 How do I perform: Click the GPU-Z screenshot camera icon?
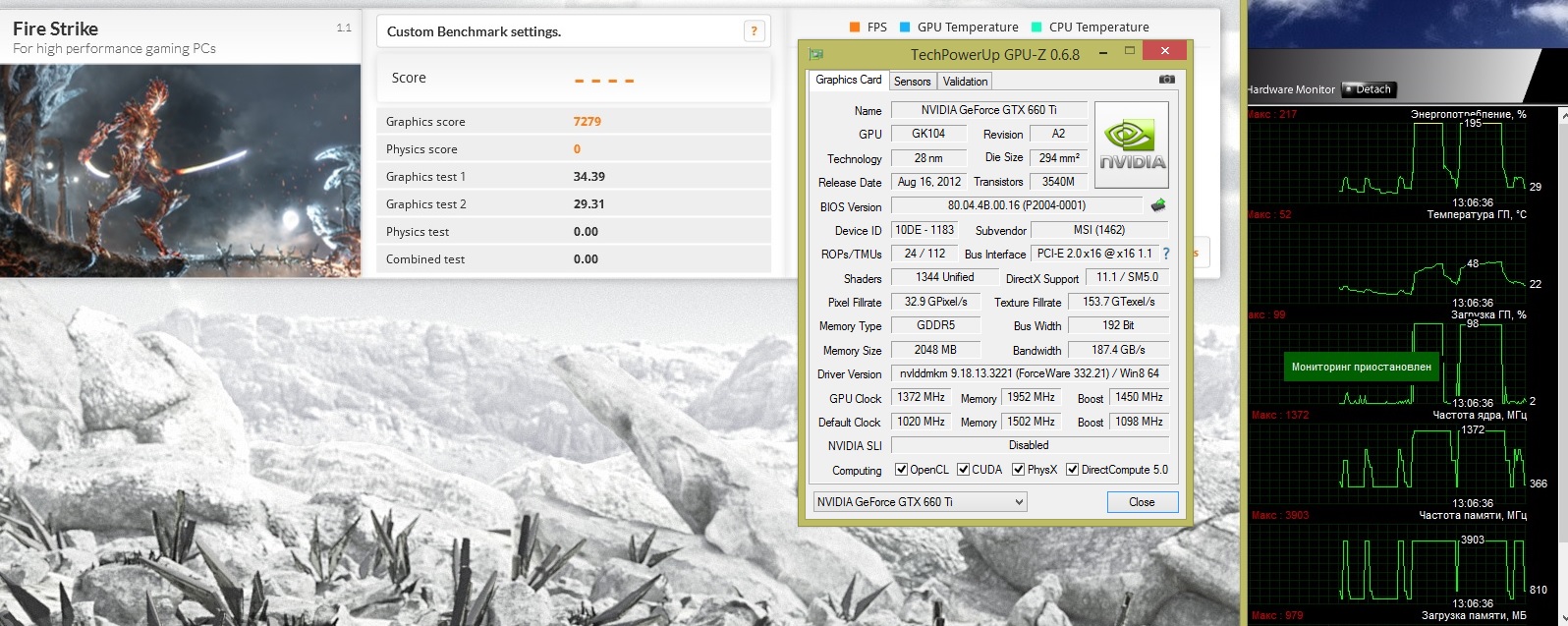[1166, 80]
